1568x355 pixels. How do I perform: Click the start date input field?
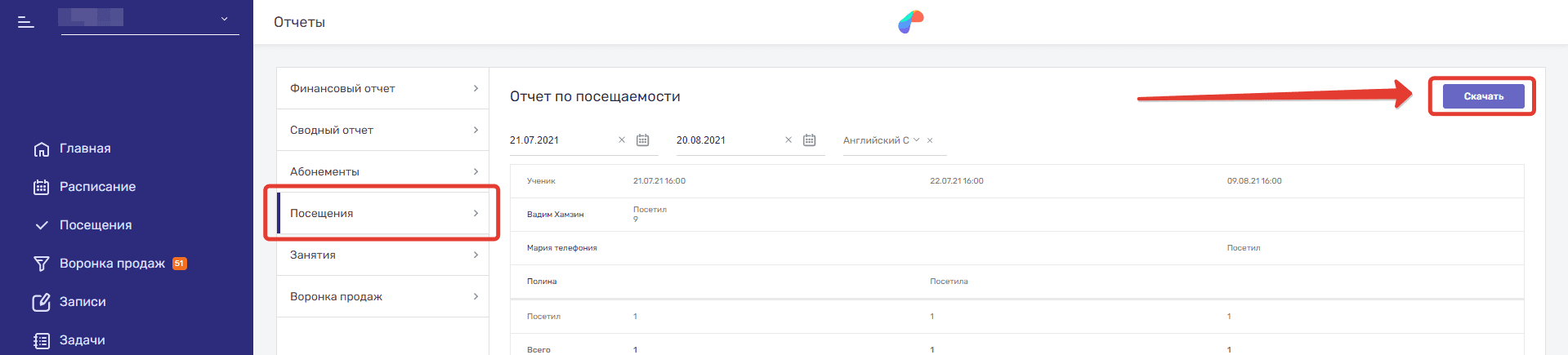pos(560,140)
